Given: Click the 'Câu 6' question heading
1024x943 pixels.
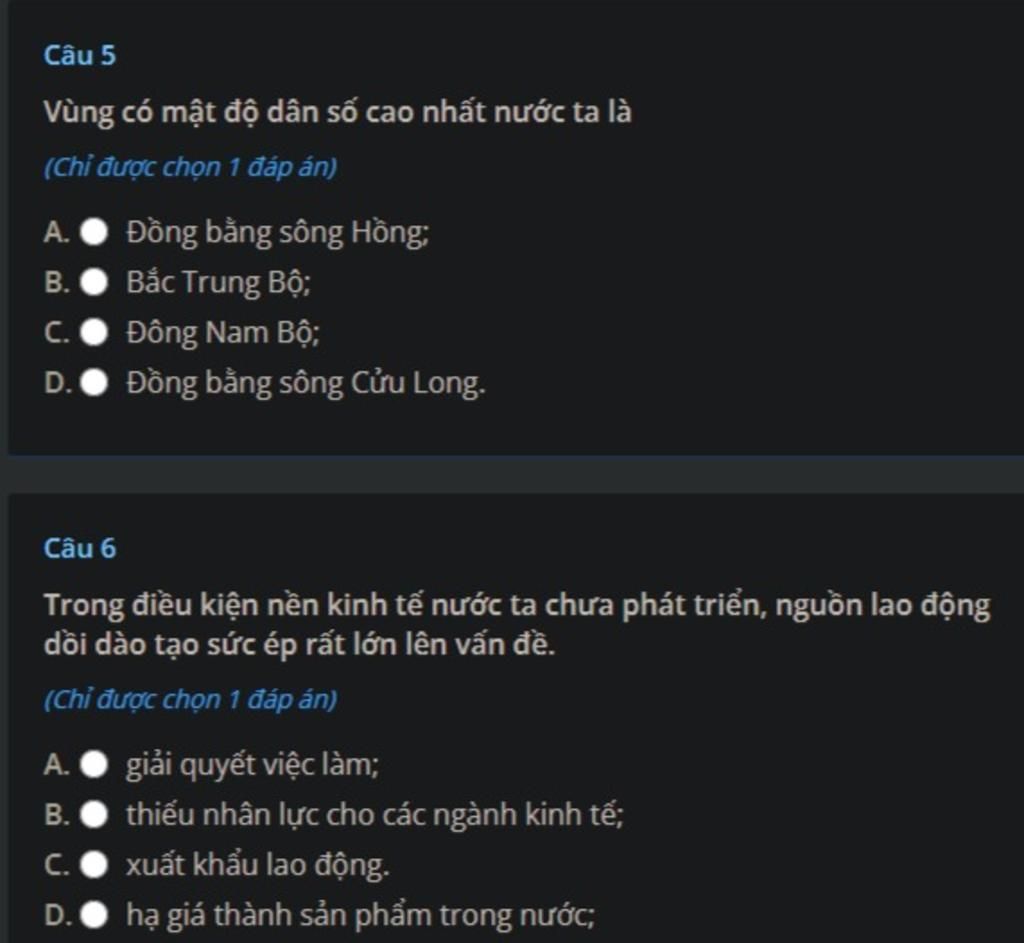Looking at the screenshot, I should 80,548.
